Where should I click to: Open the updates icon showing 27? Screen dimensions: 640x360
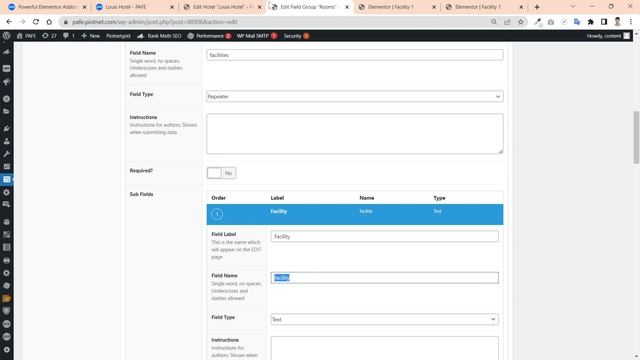(49, 36)
